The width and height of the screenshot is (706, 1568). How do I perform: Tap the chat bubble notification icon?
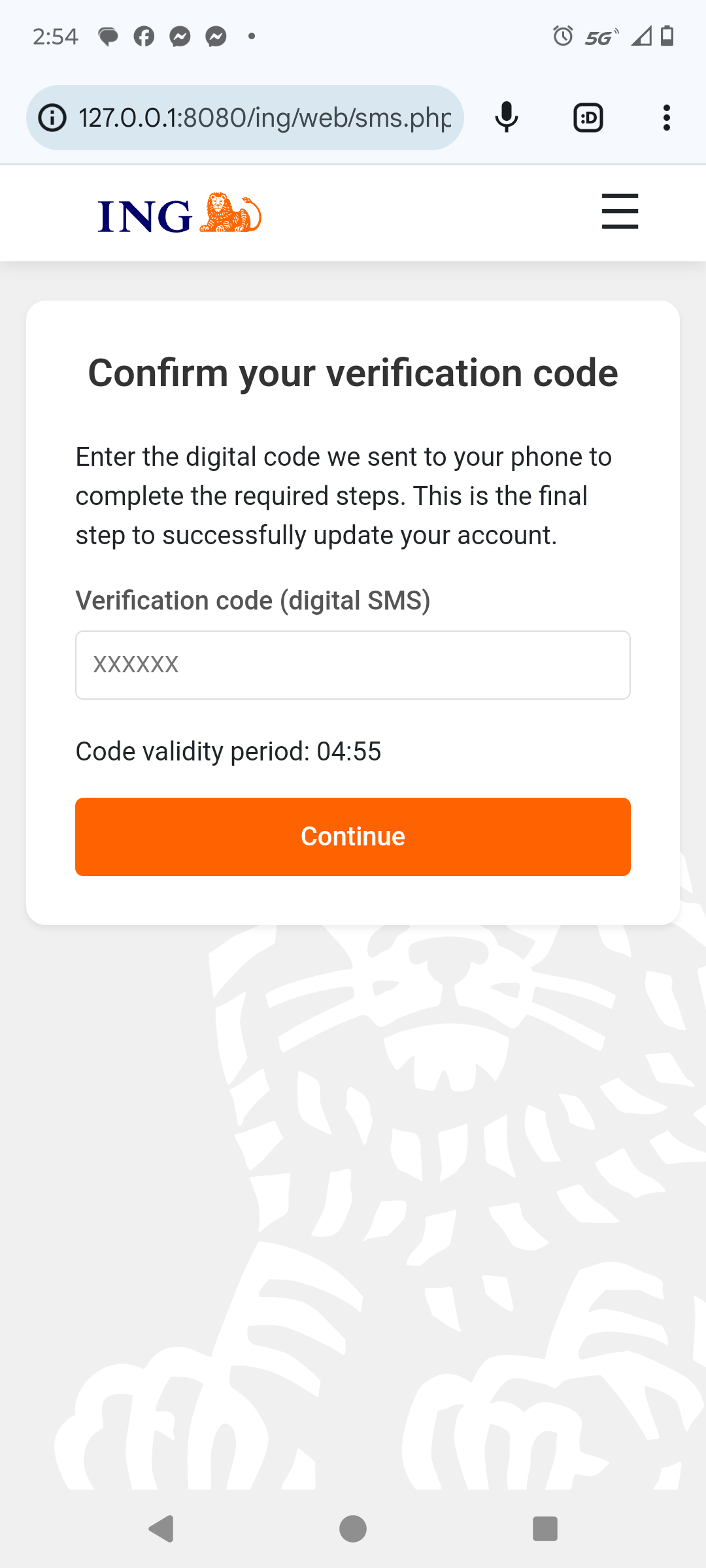pyautogui.click(x=108, y=37)
